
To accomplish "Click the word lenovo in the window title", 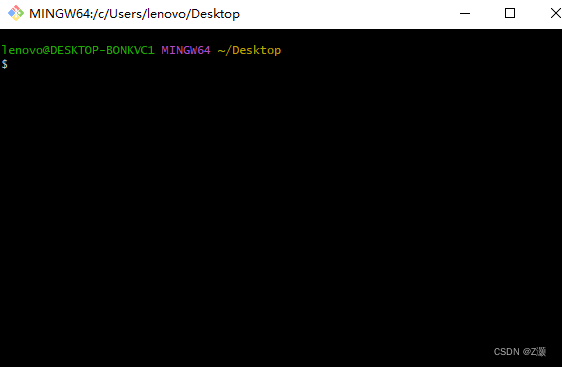I will 167,14.
